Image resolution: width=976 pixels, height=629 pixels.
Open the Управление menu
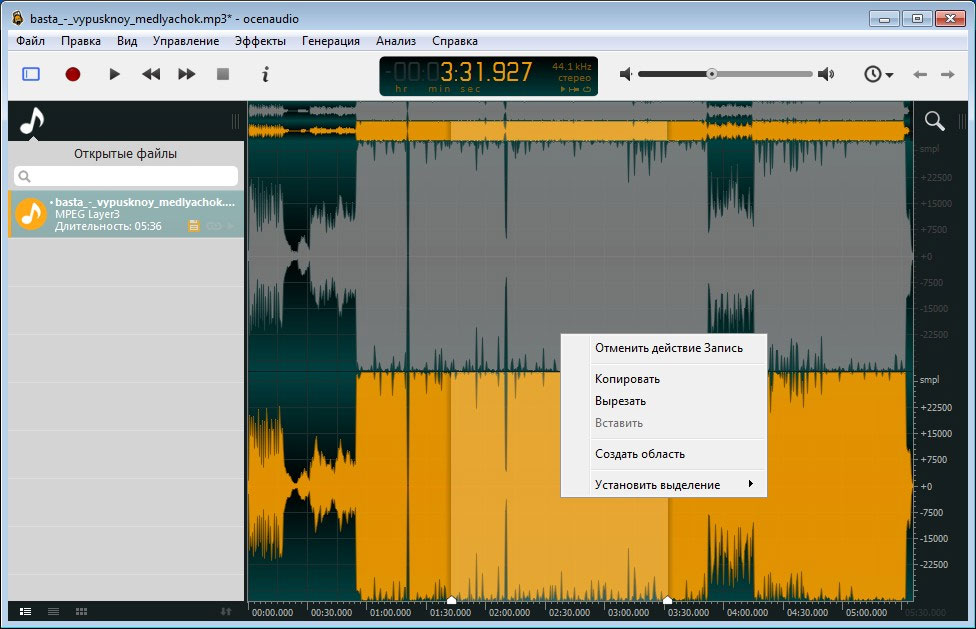coord(185,41)
